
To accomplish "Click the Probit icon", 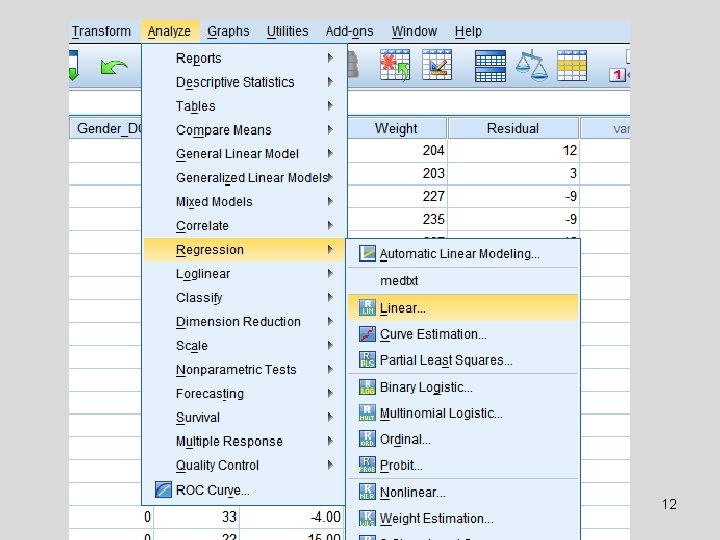I will [x=367, y=465].
